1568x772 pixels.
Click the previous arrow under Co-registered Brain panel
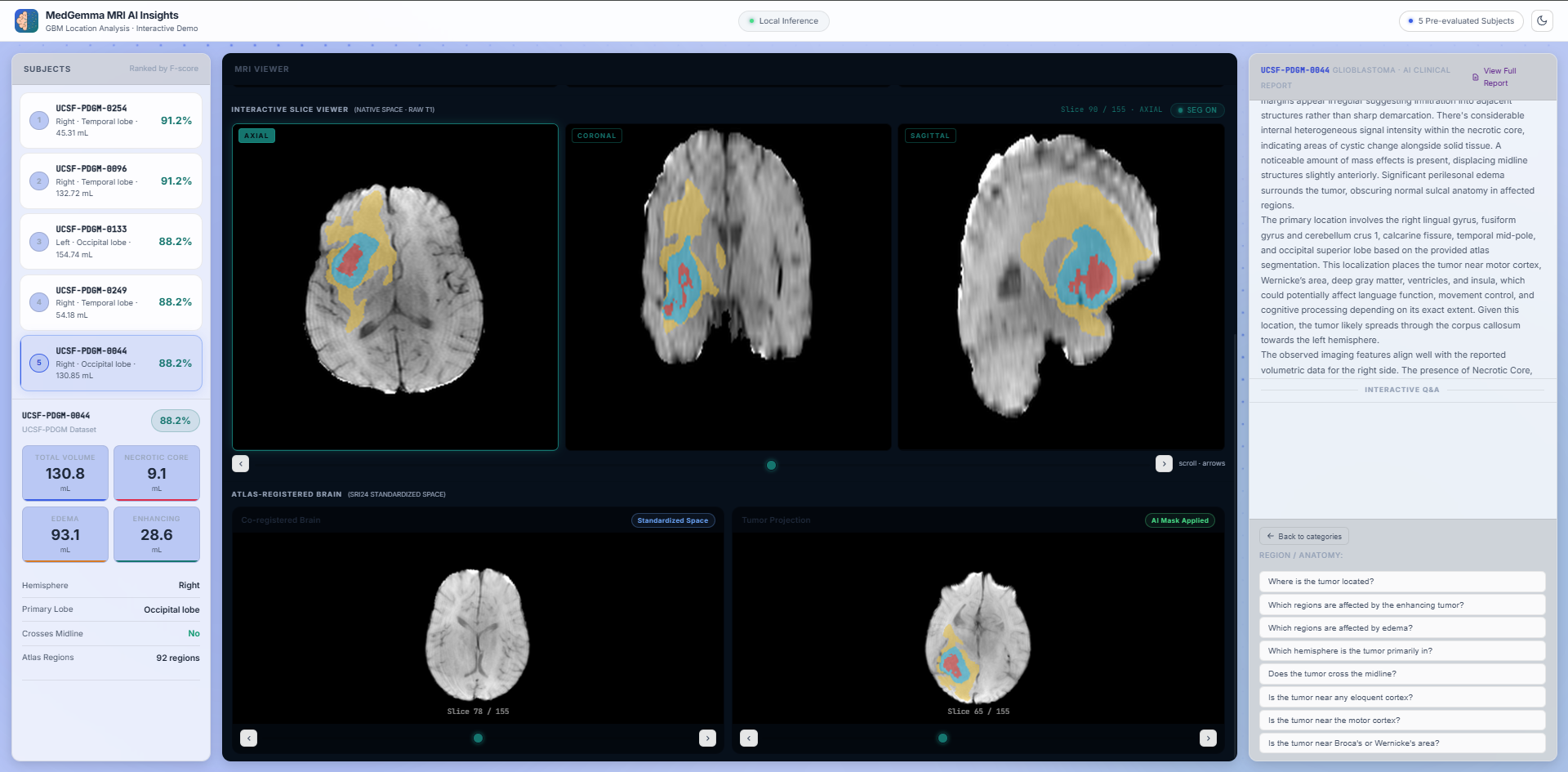tap(248, 738)
